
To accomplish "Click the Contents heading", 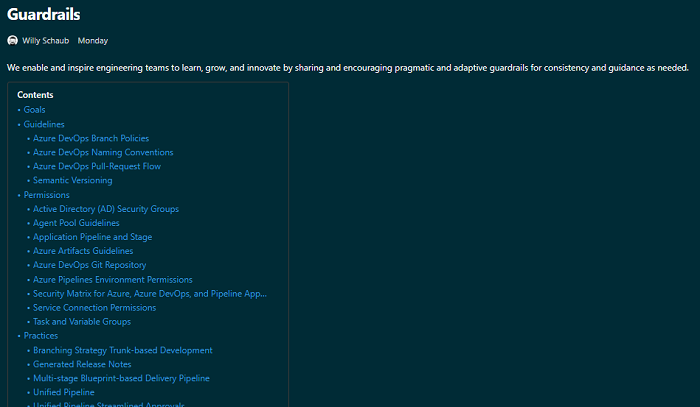I will (x=35, y=95).
